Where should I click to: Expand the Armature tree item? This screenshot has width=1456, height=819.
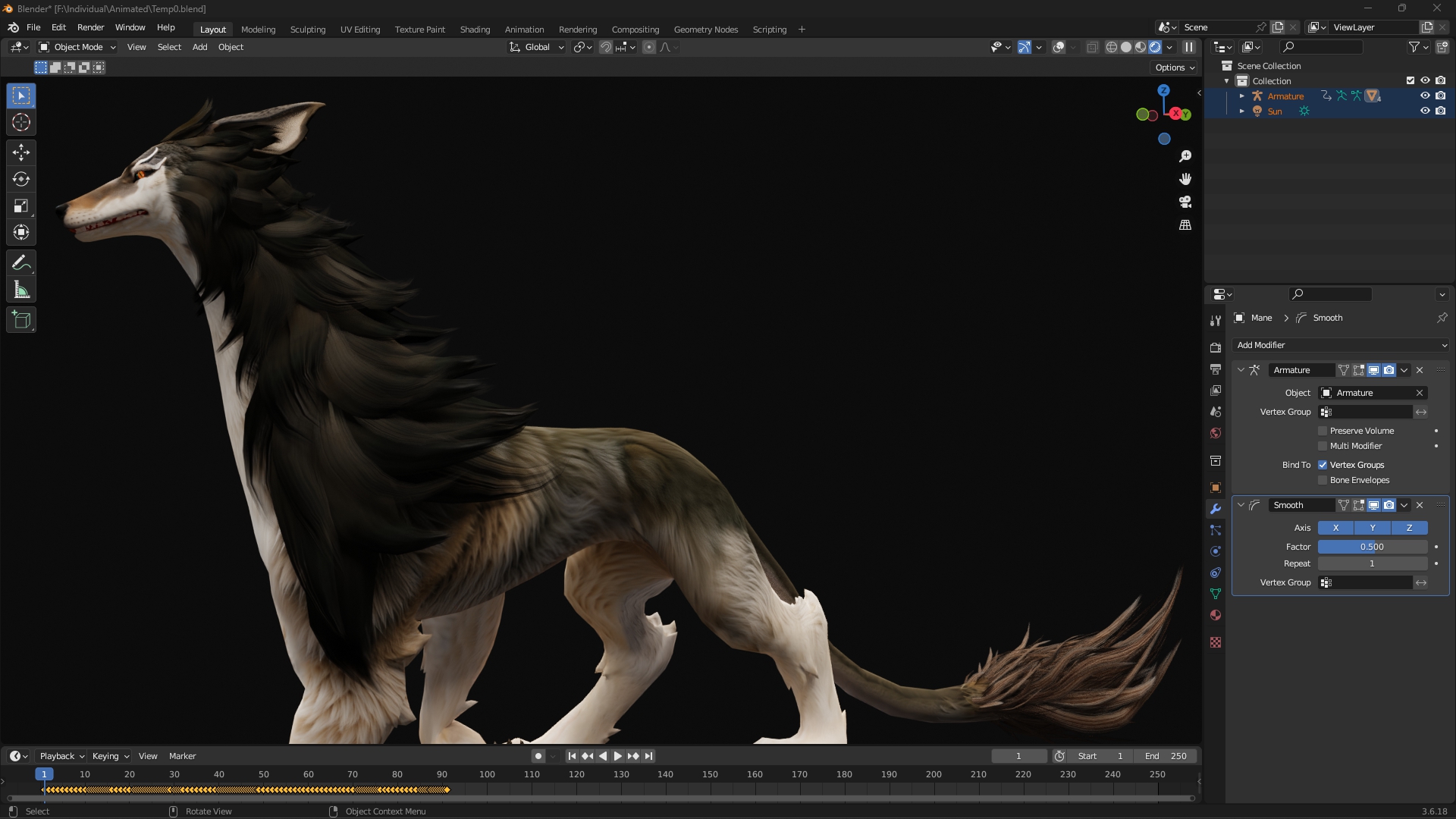(1241, 96)
